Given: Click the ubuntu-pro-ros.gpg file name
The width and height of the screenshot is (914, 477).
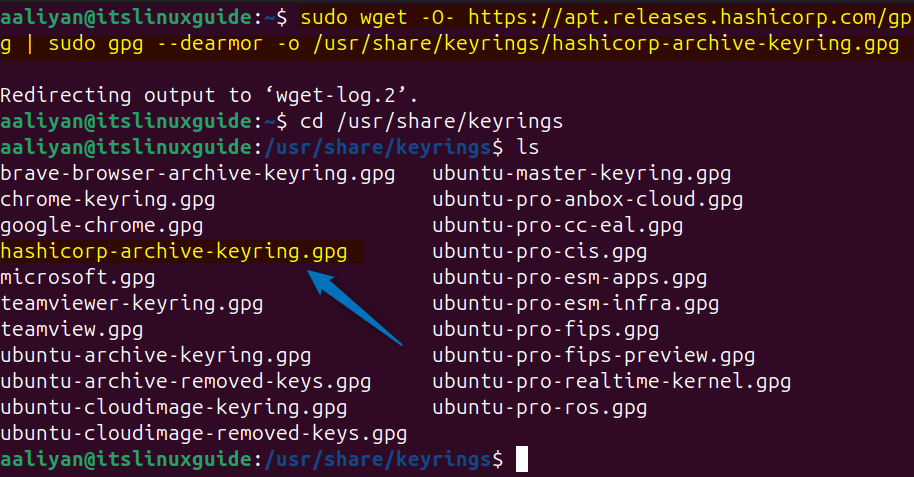Looking at the screenshot, I should [540, 408].
